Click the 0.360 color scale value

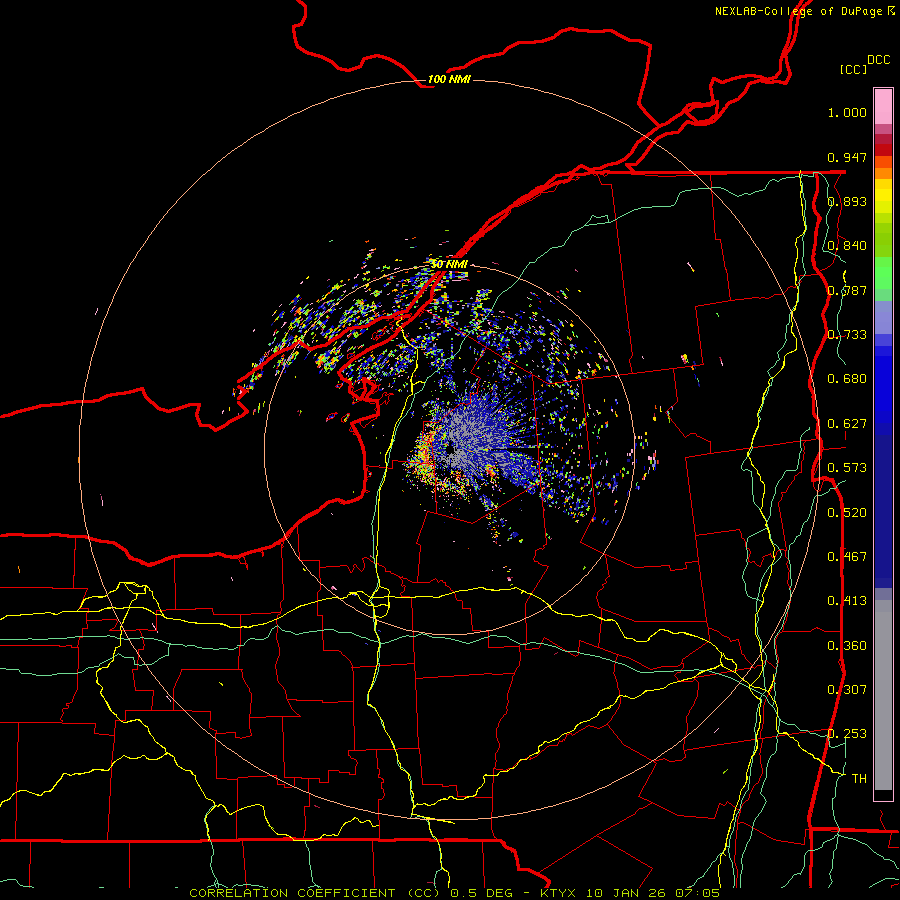[x=847, y=646]
